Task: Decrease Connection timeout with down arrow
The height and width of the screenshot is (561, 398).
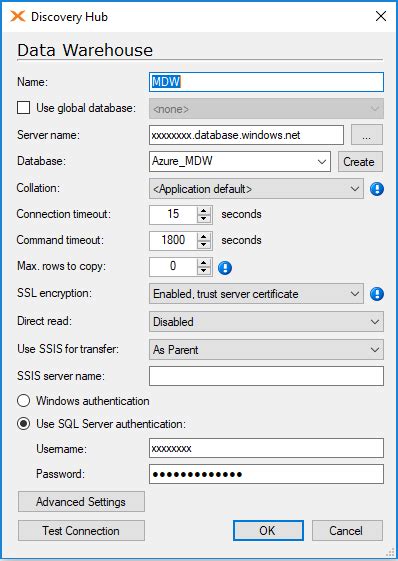Action: 204,219
